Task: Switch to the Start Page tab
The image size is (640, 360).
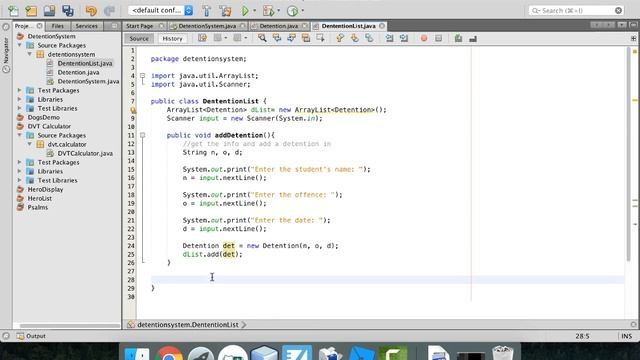Action: [140, 26]
